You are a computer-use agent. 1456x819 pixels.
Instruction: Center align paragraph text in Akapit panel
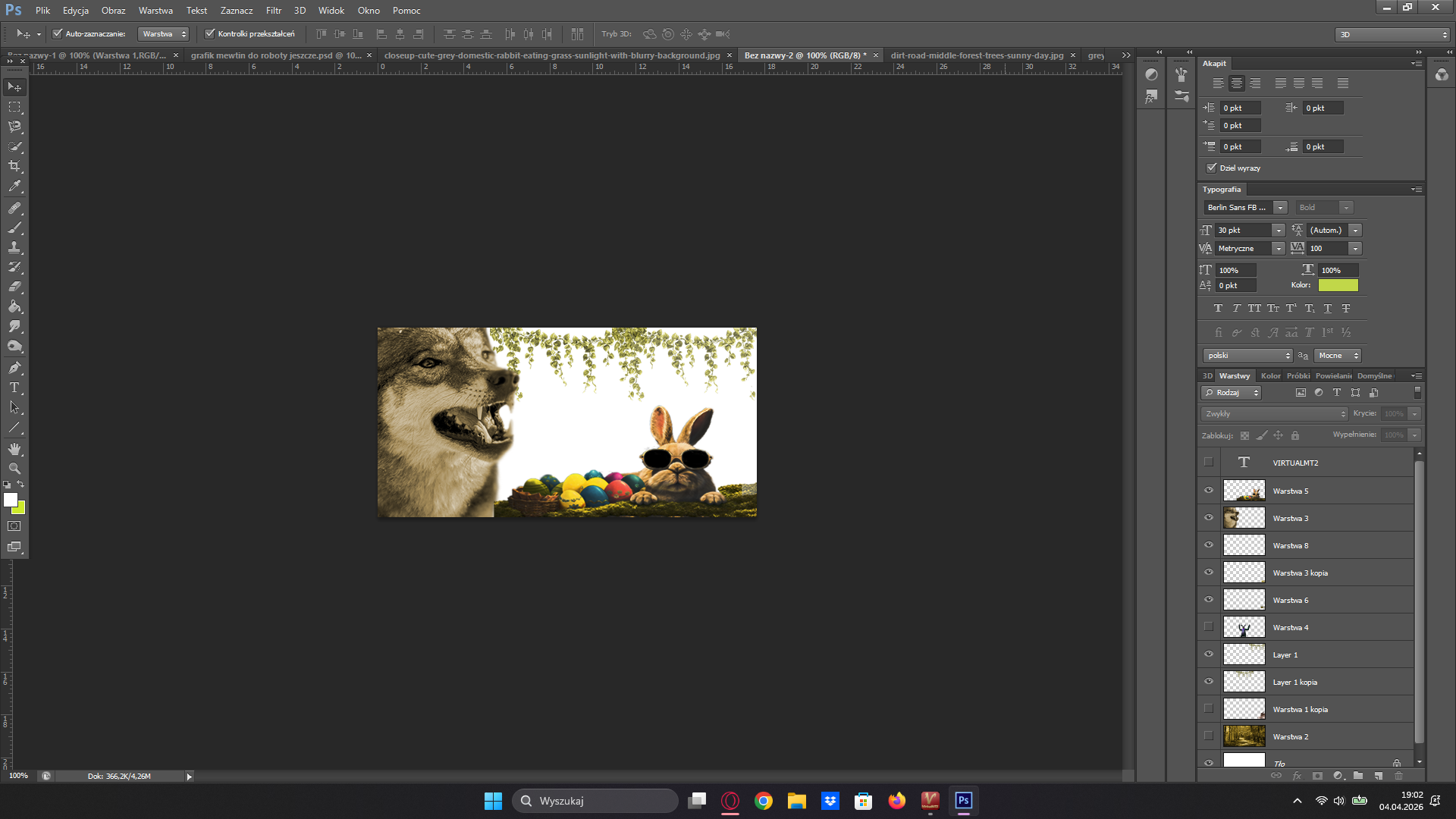click(1237, 83)
